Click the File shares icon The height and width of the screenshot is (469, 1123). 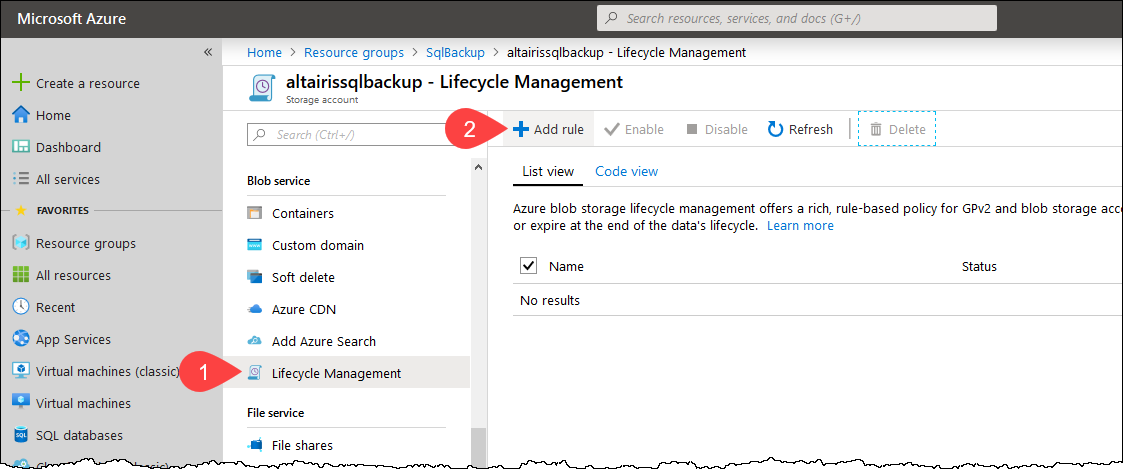tap(255, 445)
